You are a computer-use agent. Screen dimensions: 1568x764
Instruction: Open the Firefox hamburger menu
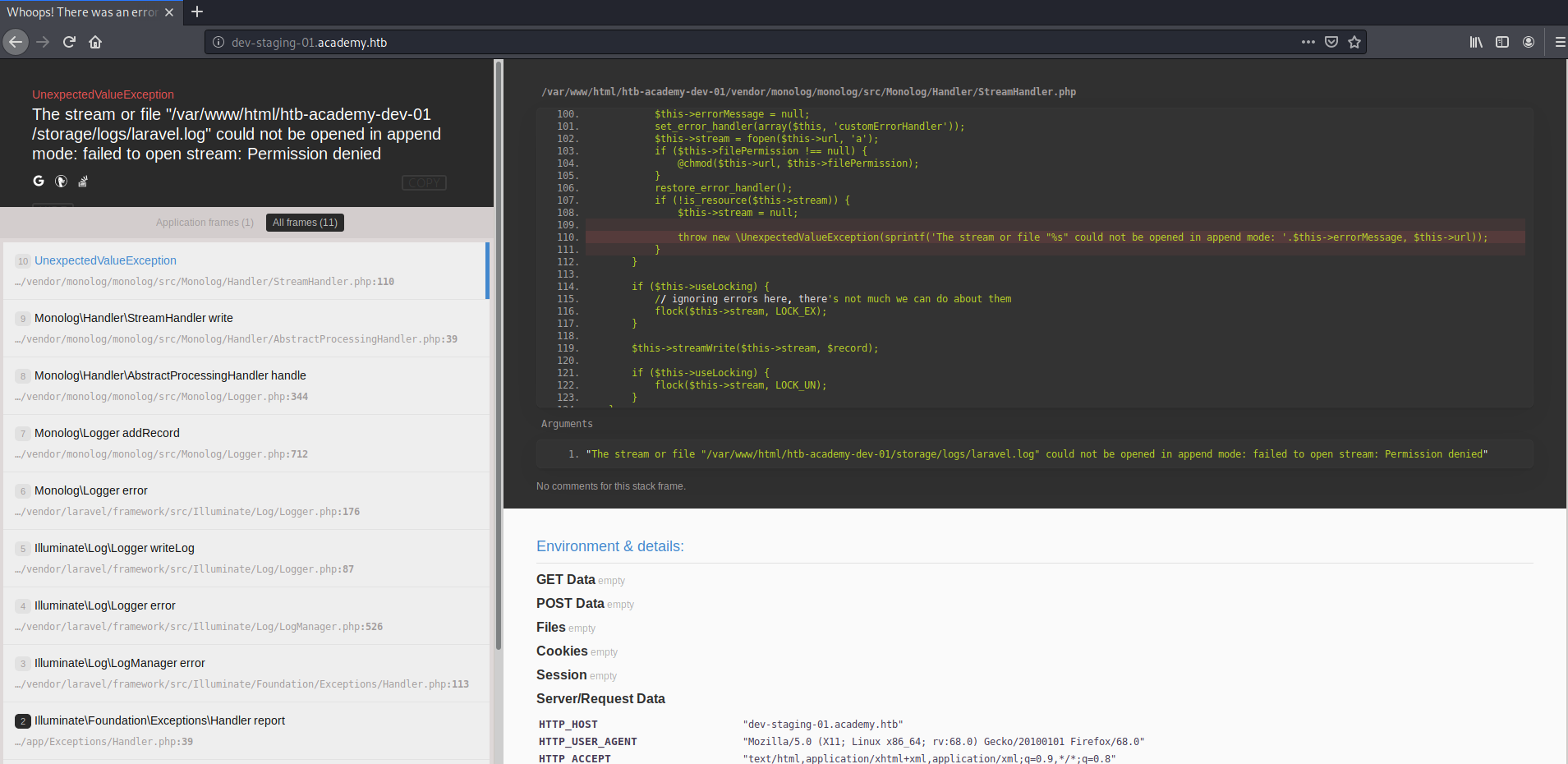1560,42
